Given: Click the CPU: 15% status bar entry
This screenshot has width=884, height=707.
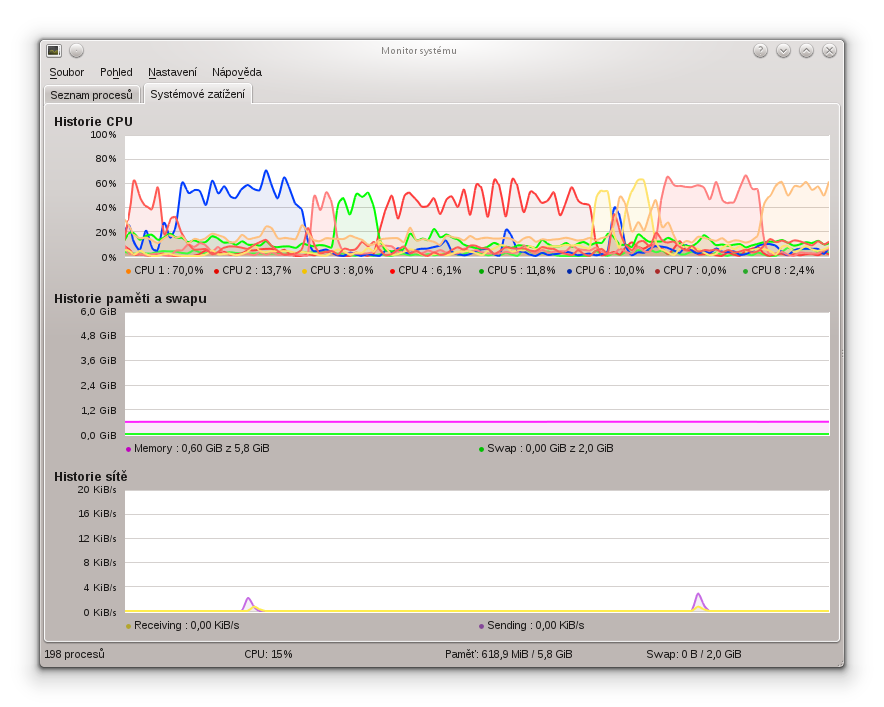Looking at the screenshot, I should (x=268, y=654).
